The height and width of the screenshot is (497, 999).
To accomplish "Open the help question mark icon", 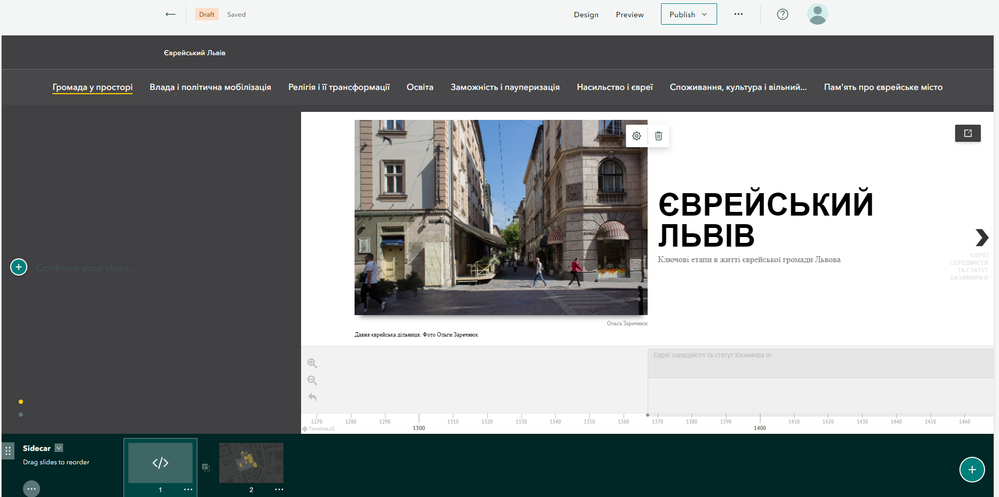I will coord(782,15).
